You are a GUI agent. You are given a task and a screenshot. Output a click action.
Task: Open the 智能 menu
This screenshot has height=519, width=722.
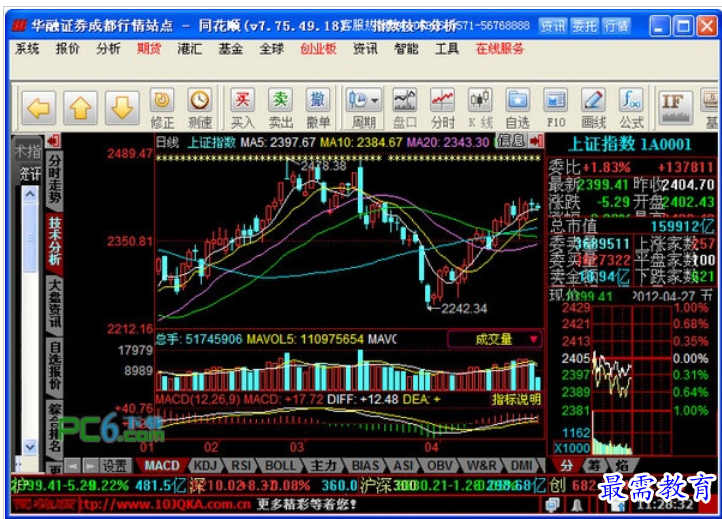(406, 48)
